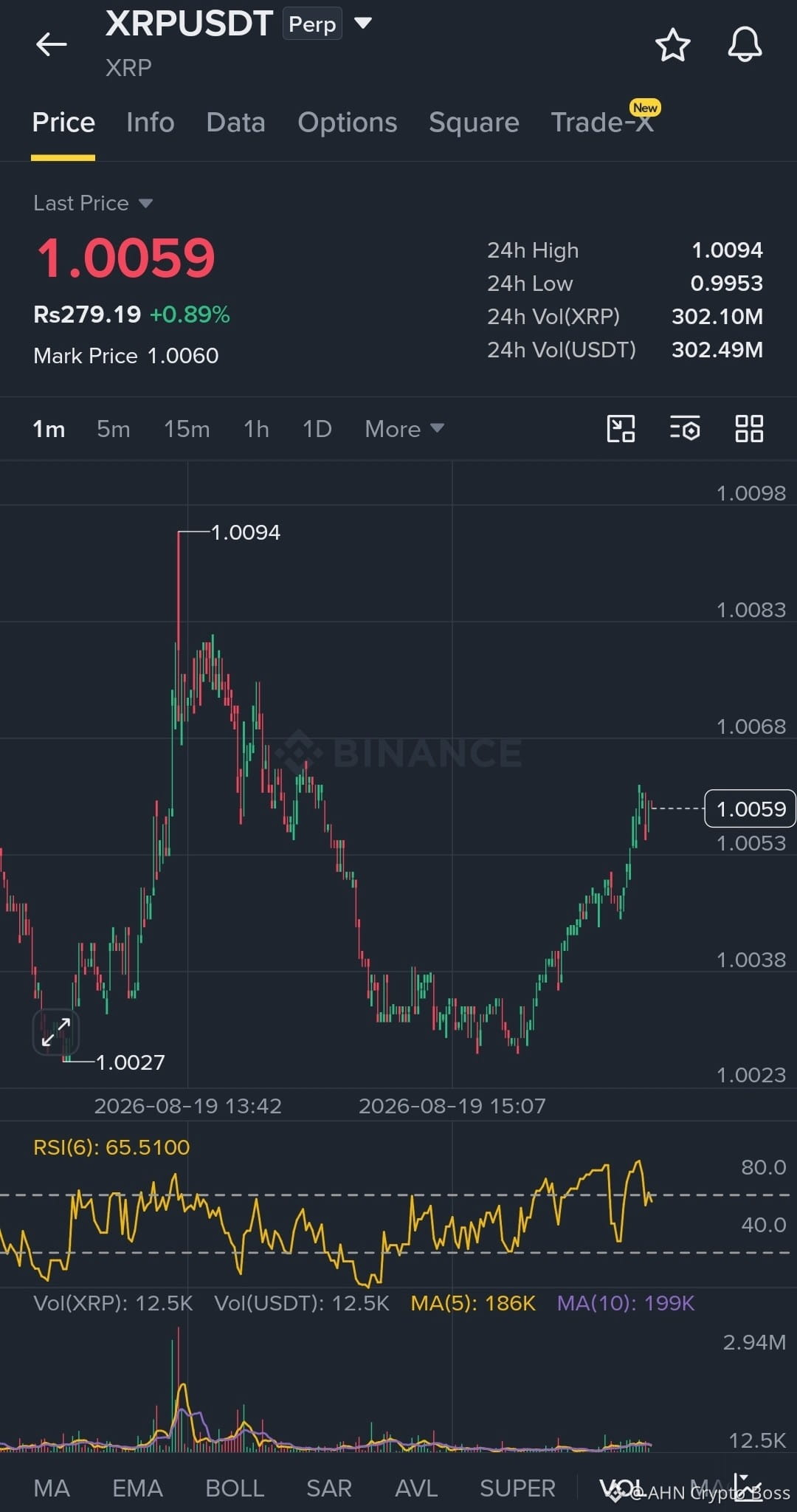Click the Vol(USDT): 12.5K label
The image size is (797, 1512).
pyautogui.click(x=302, y=1302)
